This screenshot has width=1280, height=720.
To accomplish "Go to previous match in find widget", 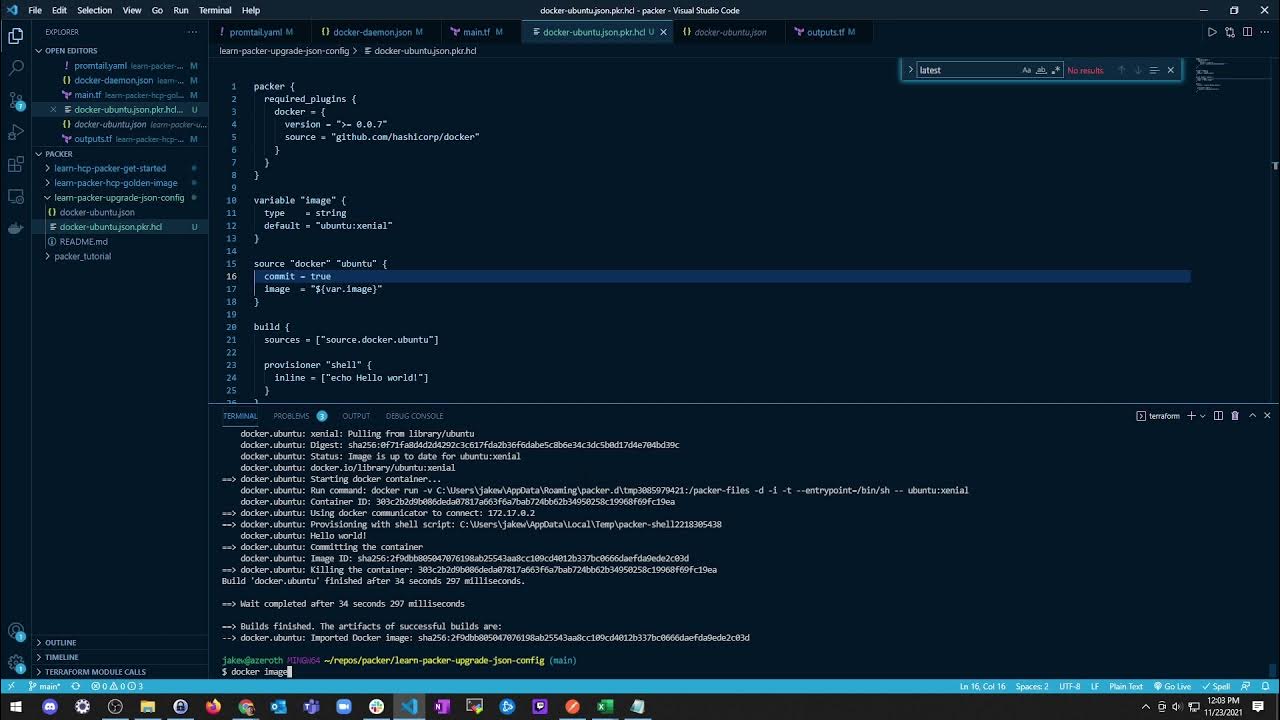I will click(x=1121, y=70).
